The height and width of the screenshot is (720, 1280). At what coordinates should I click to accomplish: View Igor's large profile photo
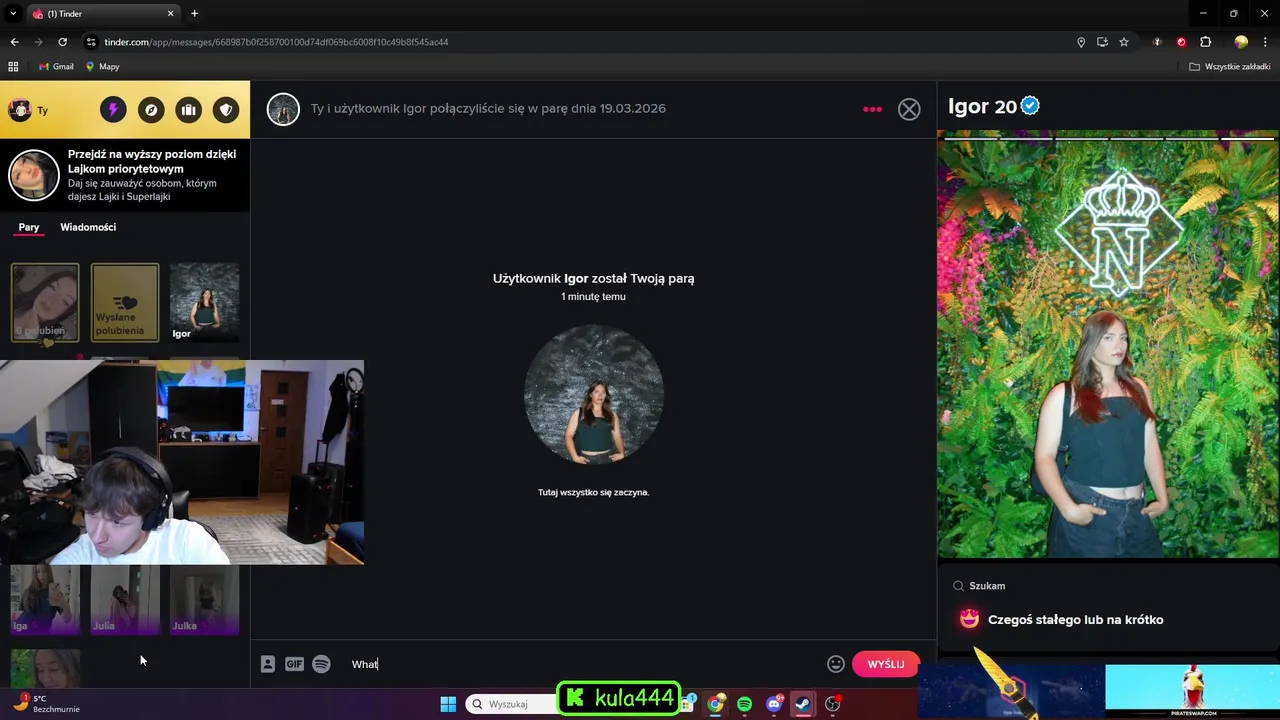(x=1108, y=345)
